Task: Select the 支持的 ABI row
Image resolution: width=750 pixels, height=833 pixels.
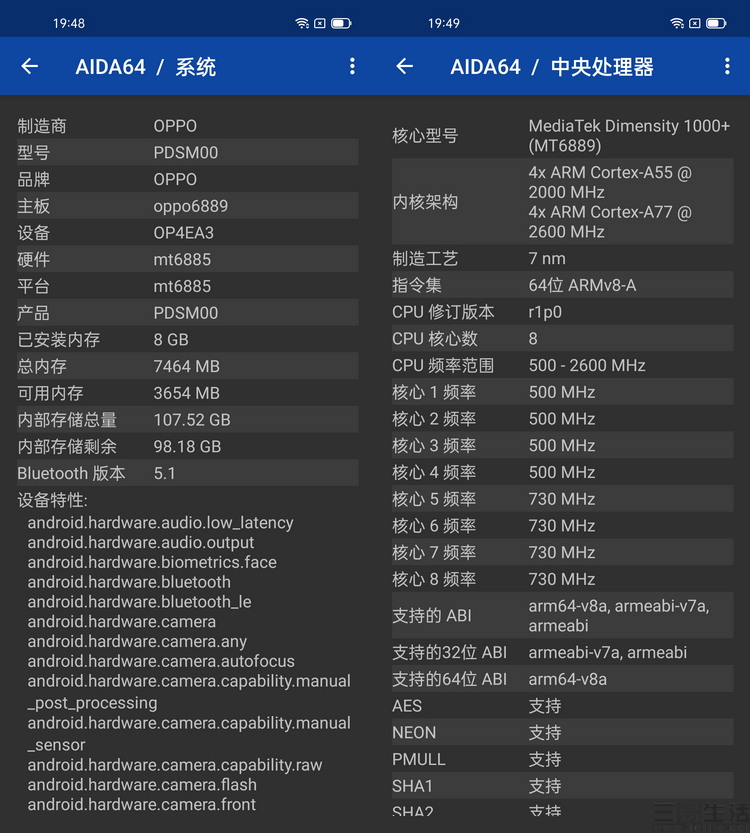Action: point(562,616)
